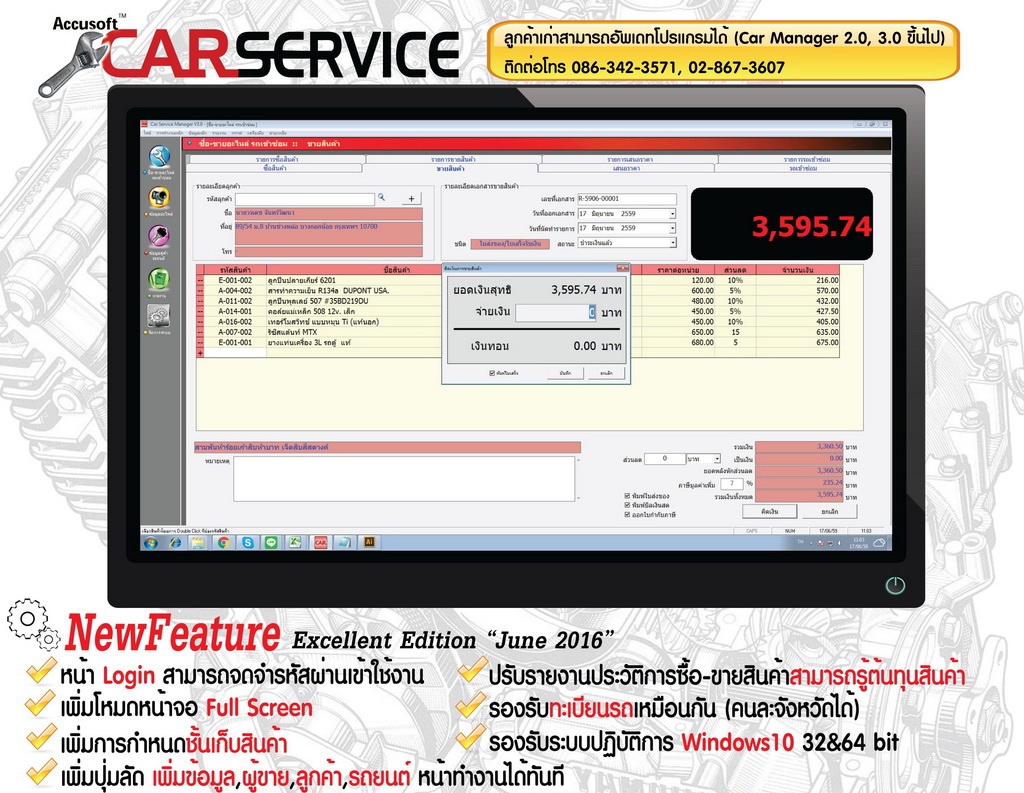Open LINE from the taskbar

tap(271, 543)
